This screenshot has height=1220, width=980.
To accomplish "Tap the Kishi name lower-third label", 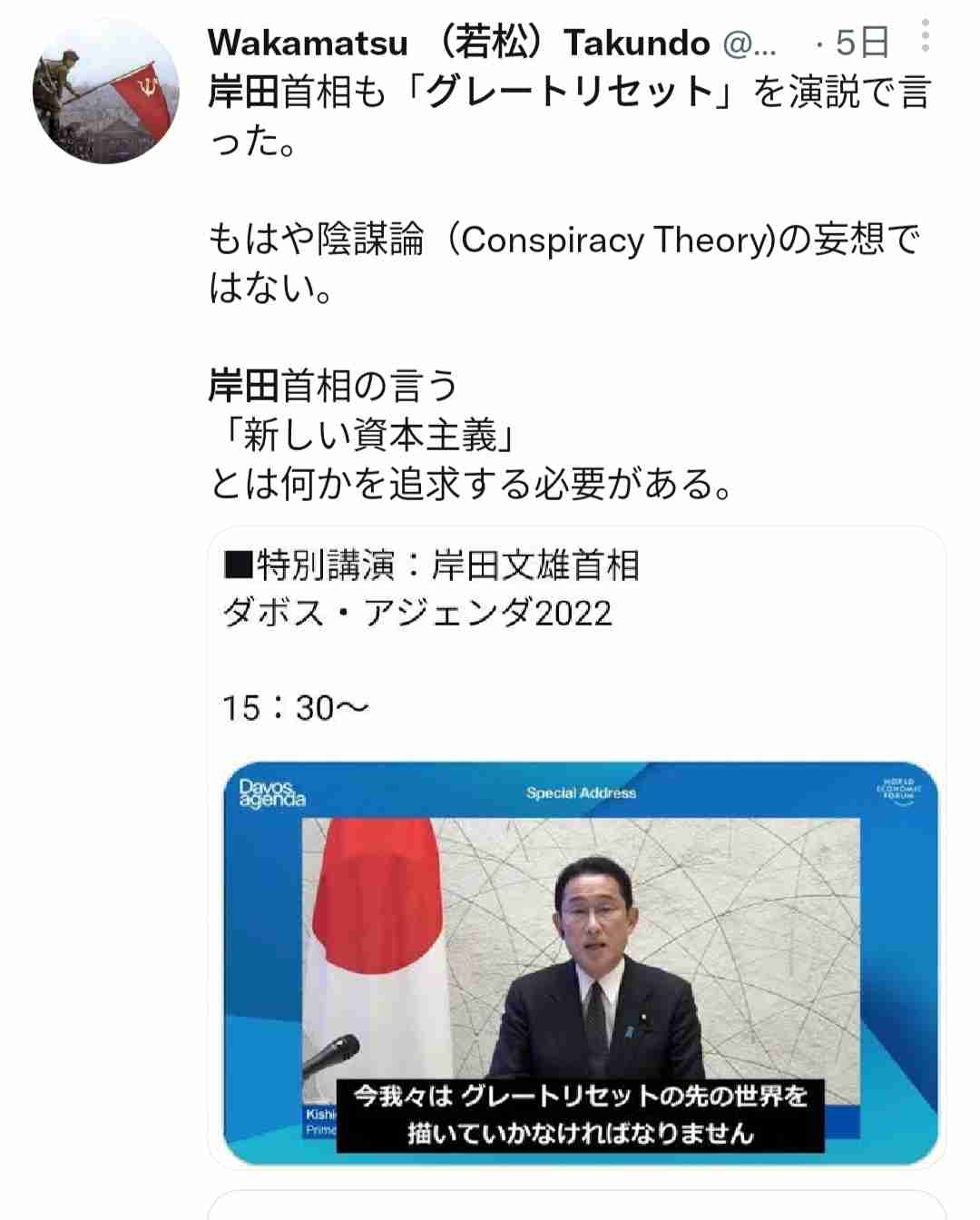I will tap(320, 1121).
